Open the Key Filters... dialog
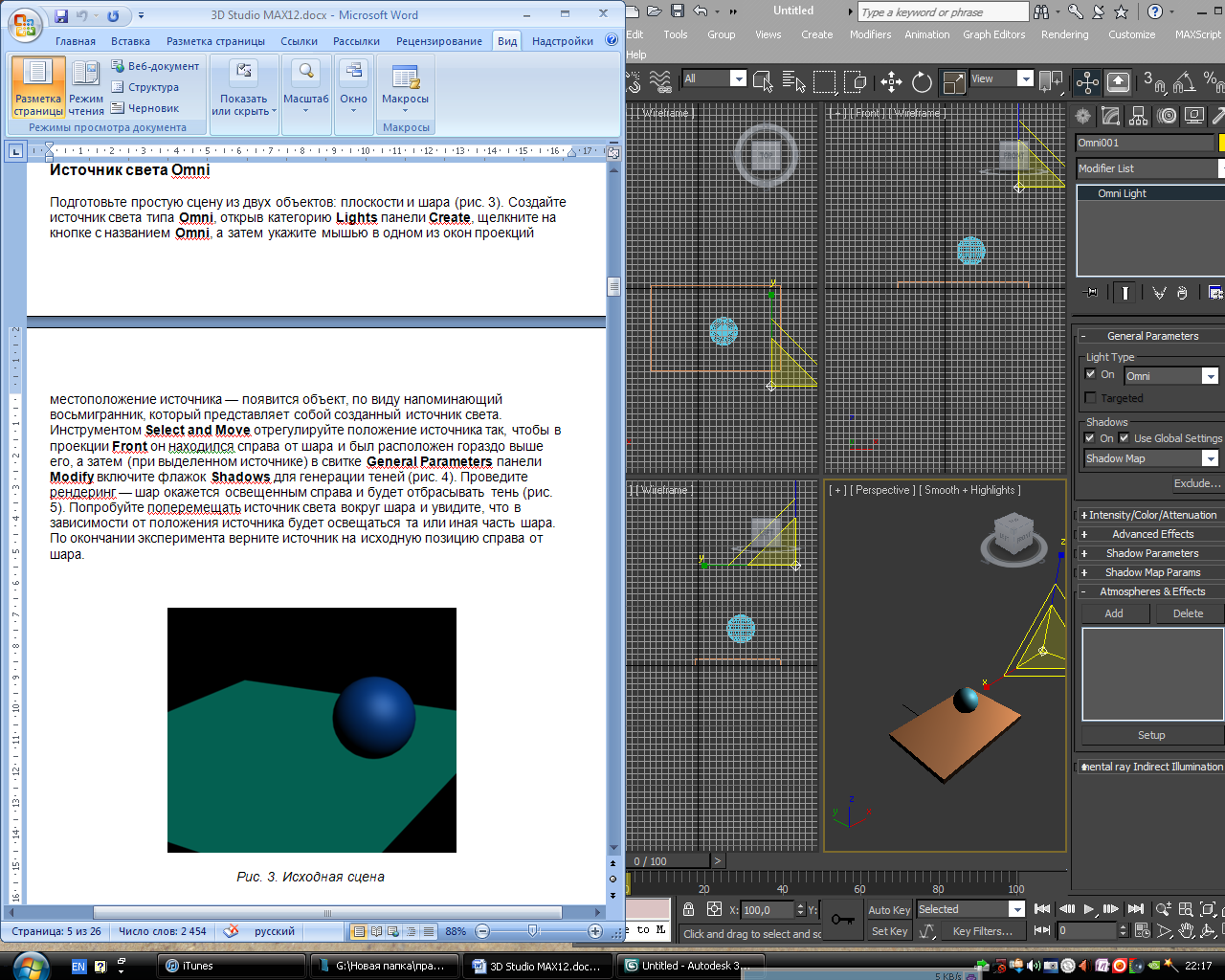The image size is (1225, 980). click(x=982, y=931)
